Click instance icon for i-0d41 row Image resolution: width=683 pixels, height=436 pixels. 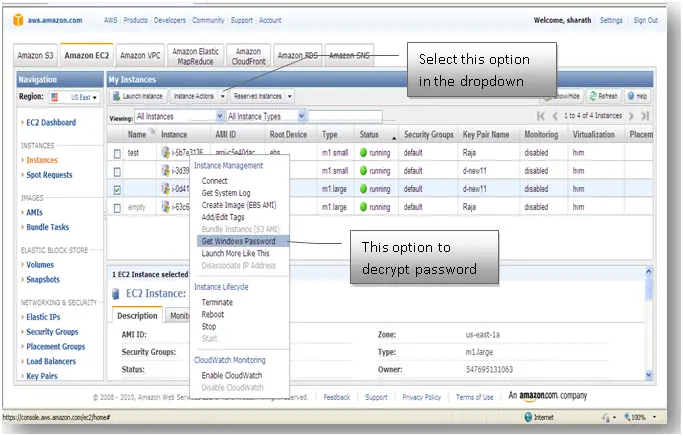point(166,189)
